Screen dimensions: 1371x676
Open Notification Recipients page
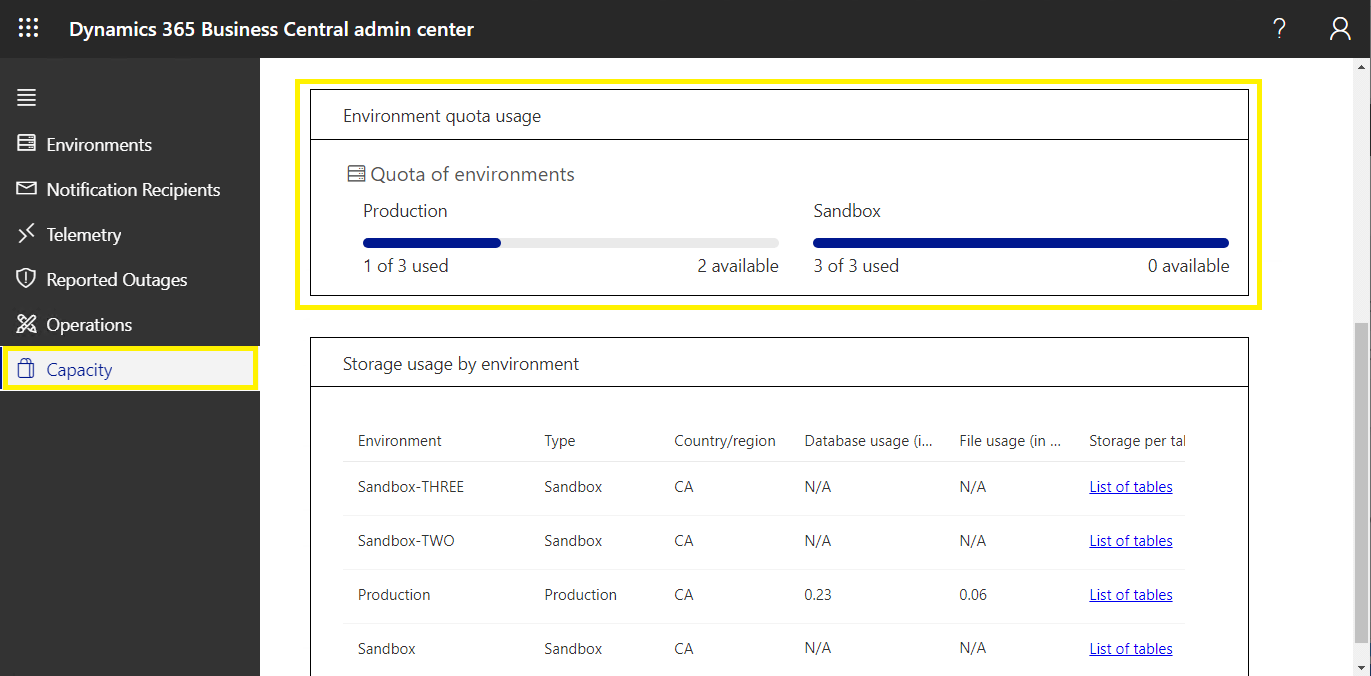tap(133, 189)
